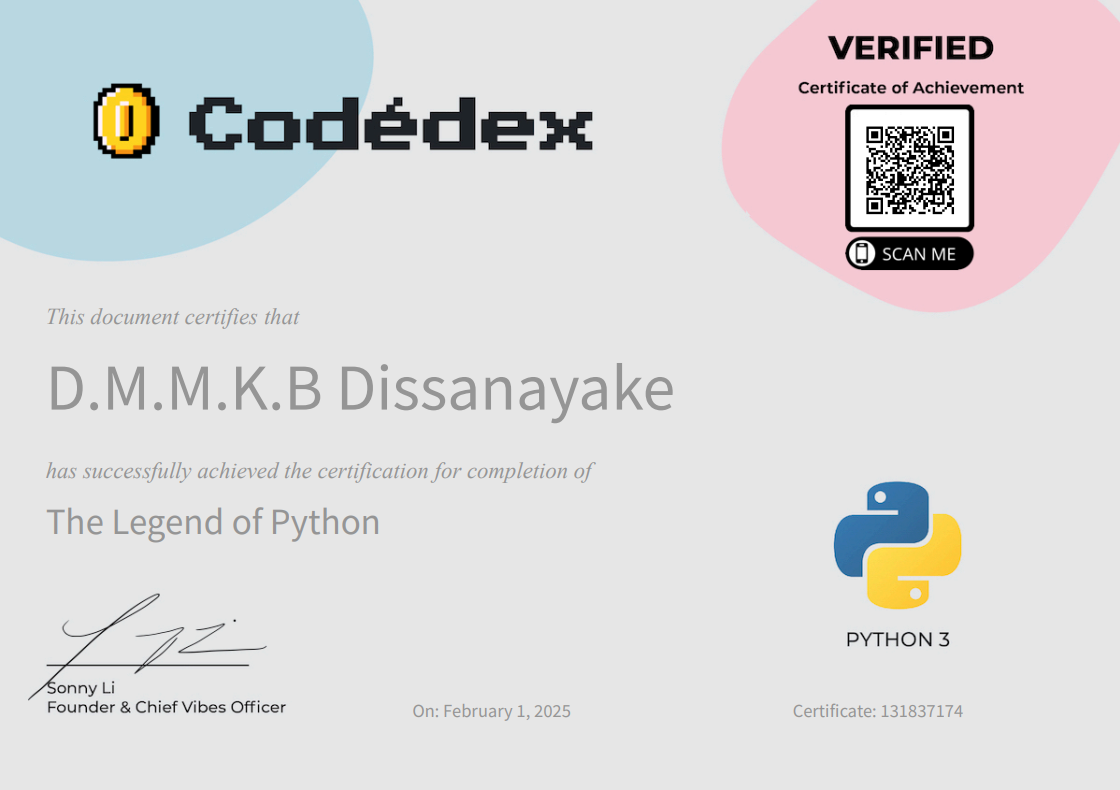The height and width of the screenshot is (790, 1120).
Task: Click the Python logo
Action: pos(897,545)
